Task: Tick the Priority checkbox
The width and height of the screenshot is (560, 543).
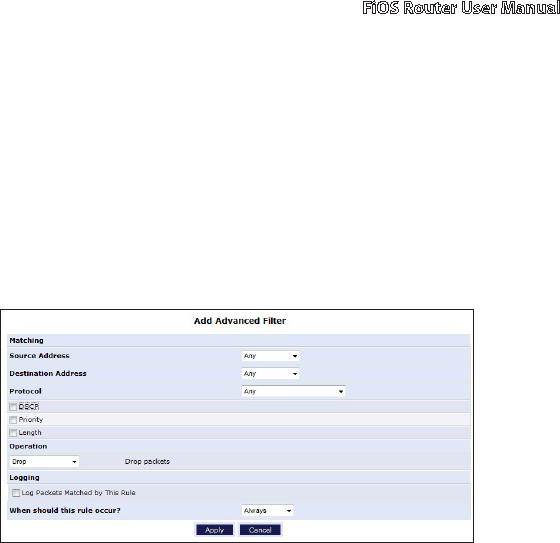Action: coord(13,420)
